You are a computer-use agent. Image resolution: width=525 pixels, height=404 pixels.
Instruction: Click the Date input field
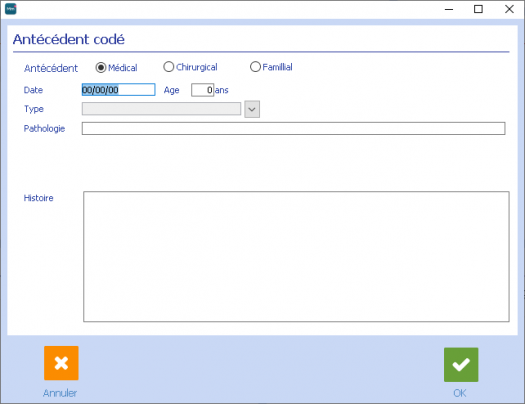point(119,90)
